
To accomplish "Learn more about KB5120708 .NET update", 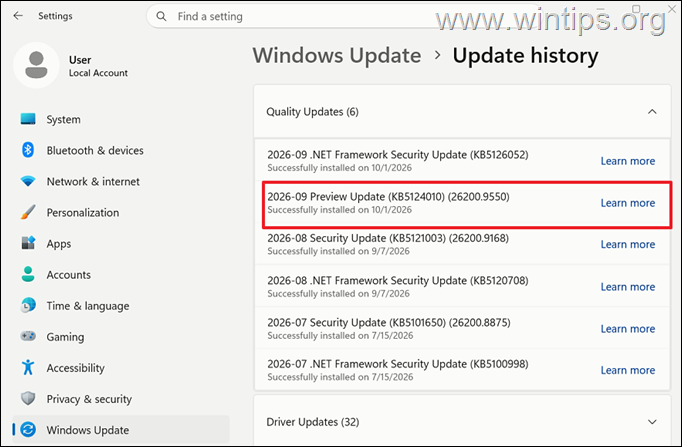I will [x=628, y=287].
